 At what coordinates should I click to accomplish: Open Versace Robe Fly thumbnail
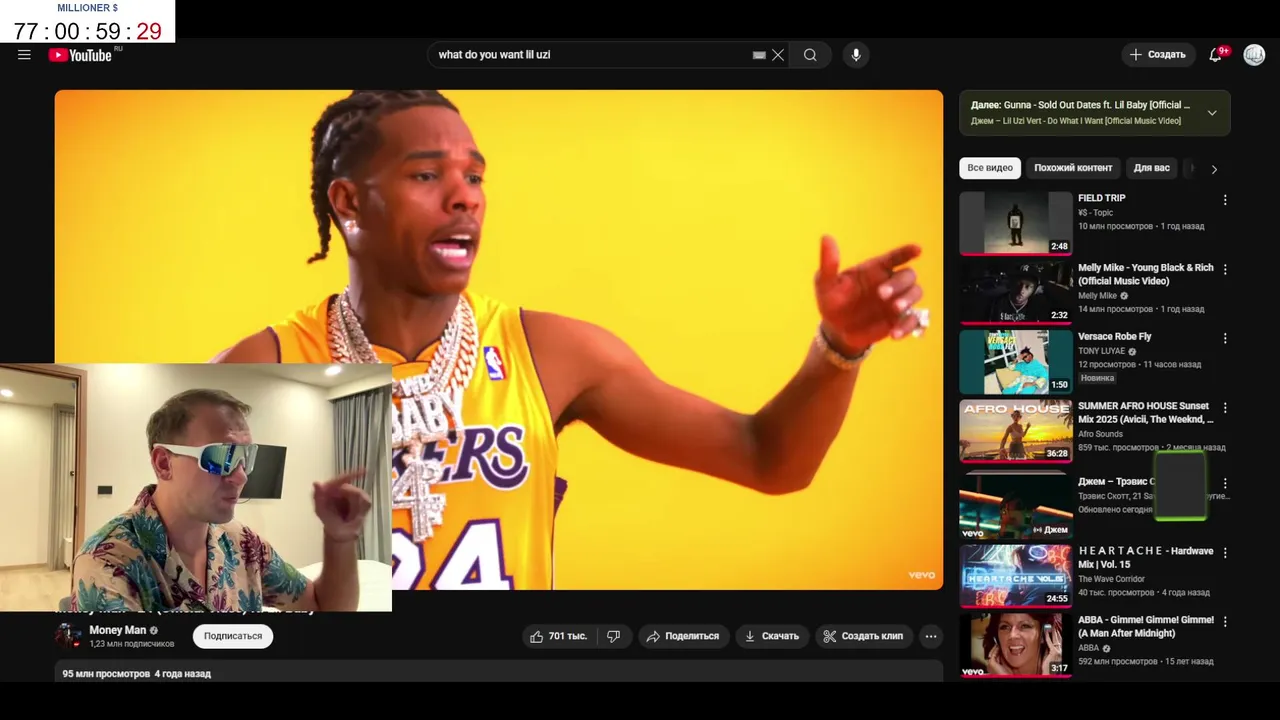click(x=1016, y=362)
